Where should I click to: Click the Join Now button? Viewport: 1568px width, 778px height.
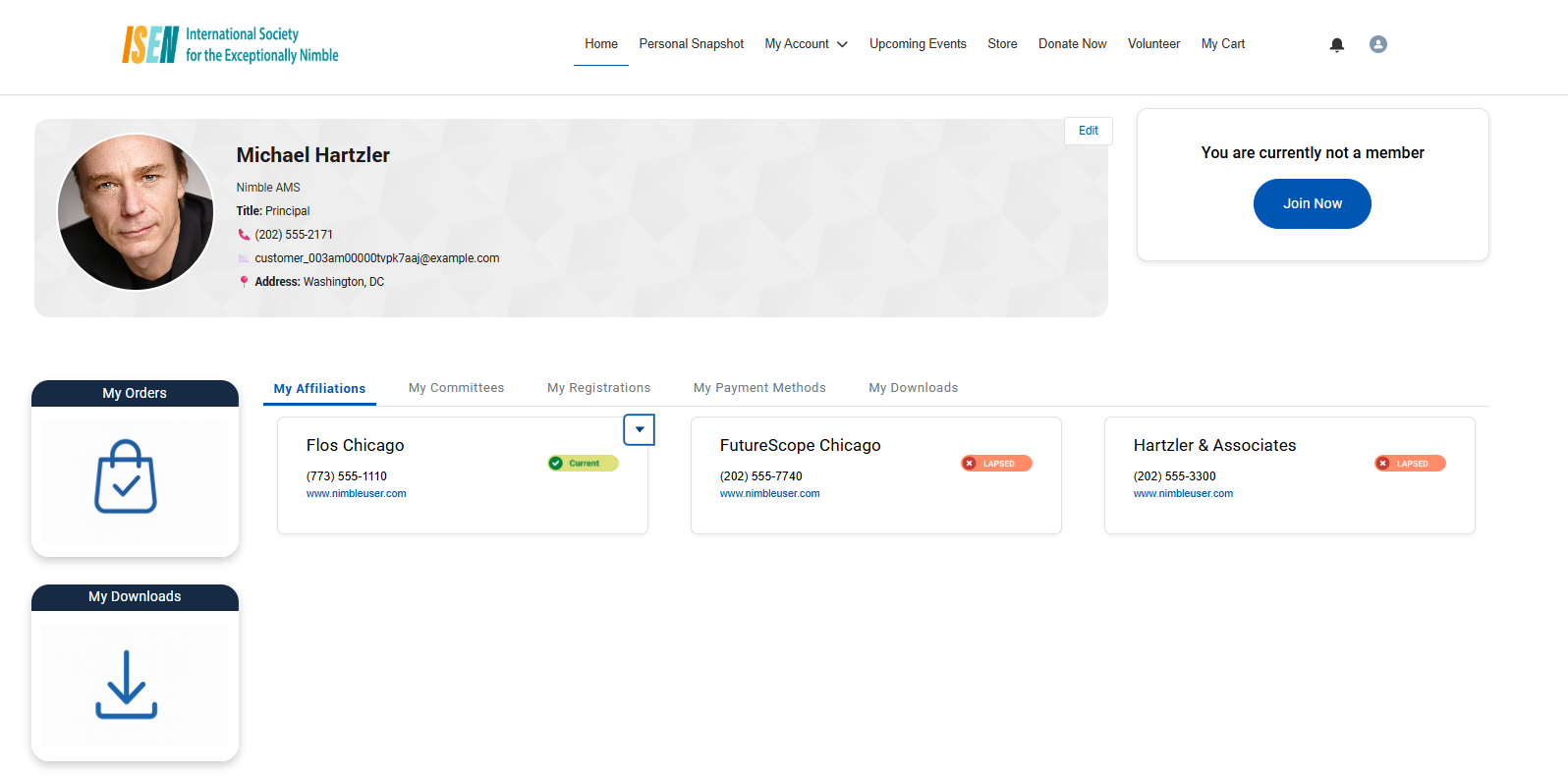[1312, 203]
